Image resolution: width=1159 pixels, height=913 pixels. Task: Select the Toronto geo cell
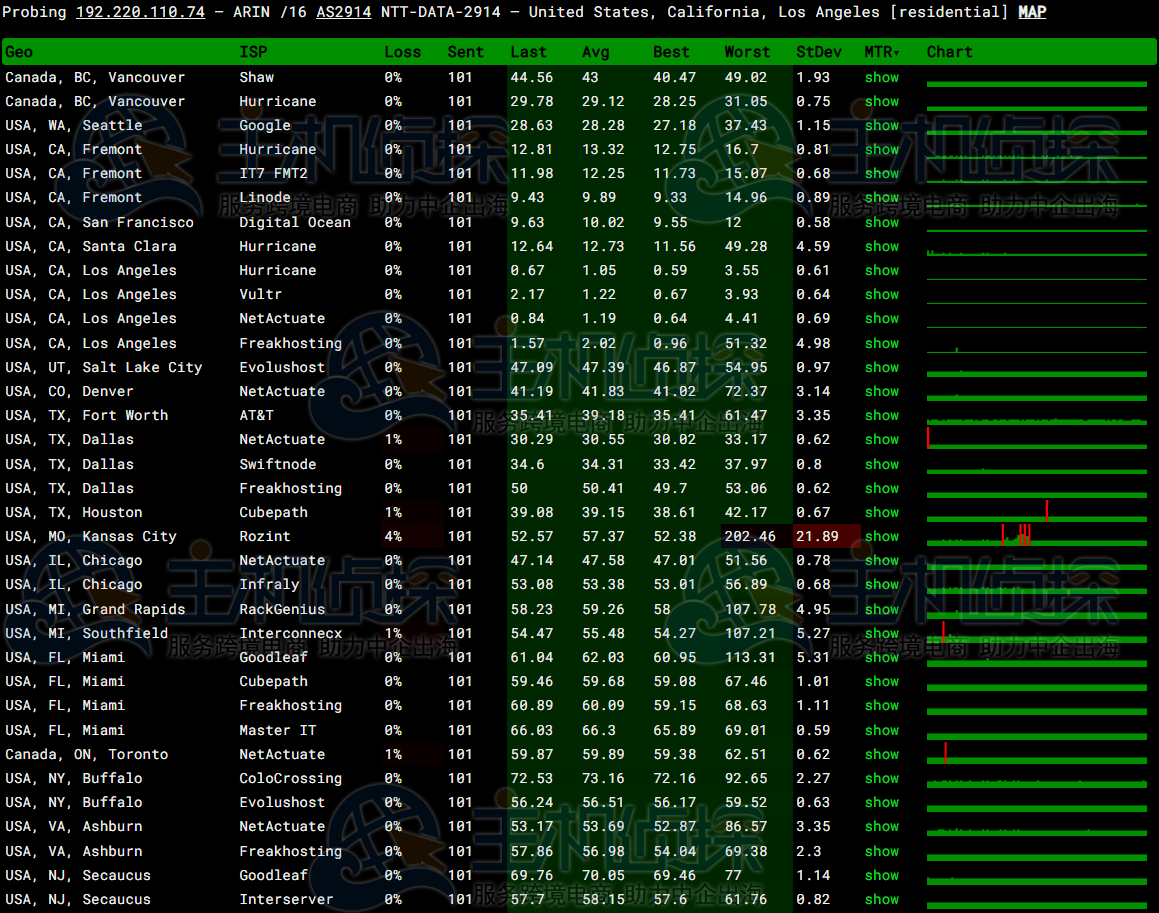click(86, 754)
